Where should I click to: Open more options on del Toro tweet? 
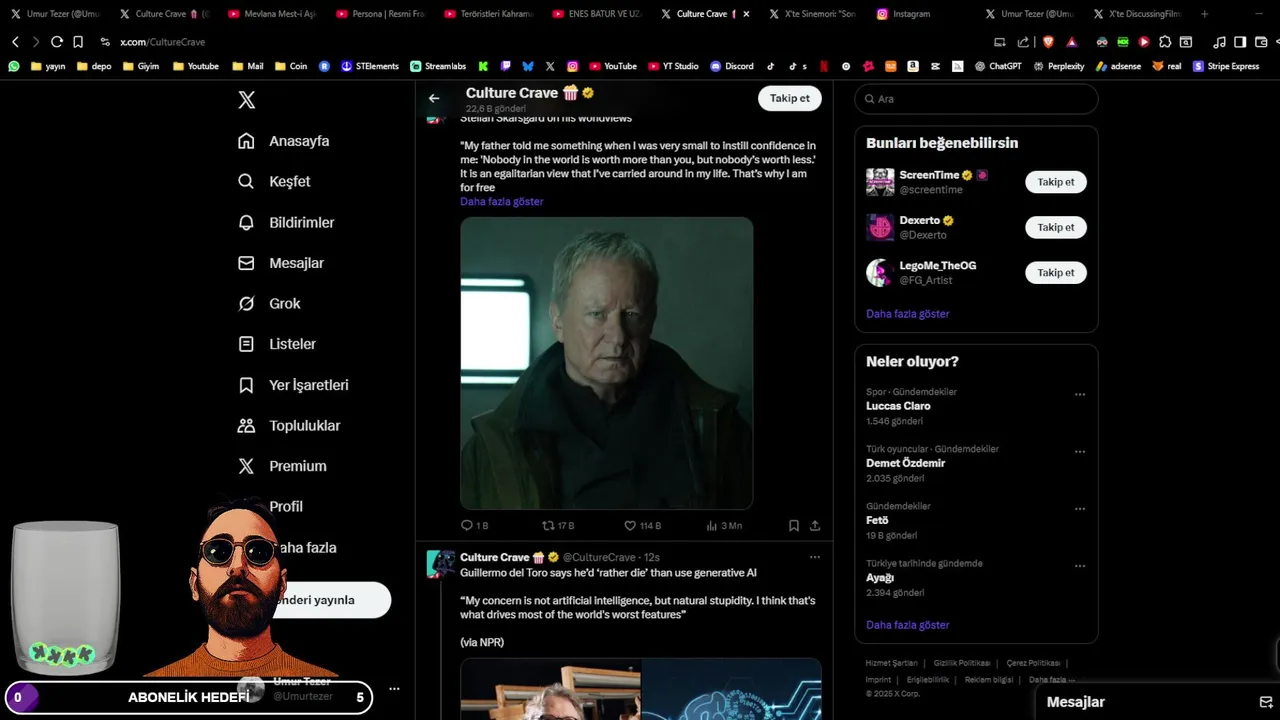tap(815, 557)
